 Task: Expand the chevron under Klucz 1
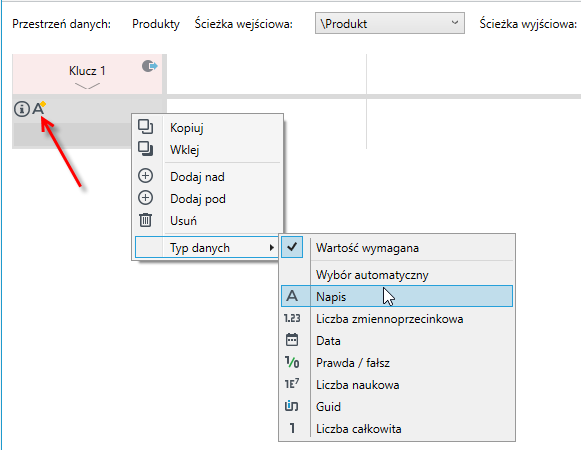pyautogui.click(x=87, y=86)
